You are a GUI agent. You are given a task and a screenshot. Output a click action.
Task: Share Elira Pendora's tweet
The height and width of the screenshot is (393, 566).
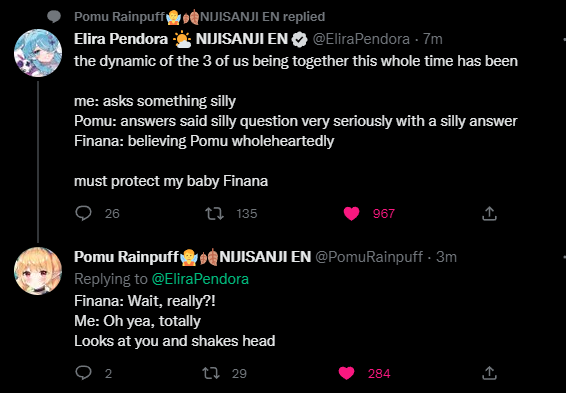489,213
